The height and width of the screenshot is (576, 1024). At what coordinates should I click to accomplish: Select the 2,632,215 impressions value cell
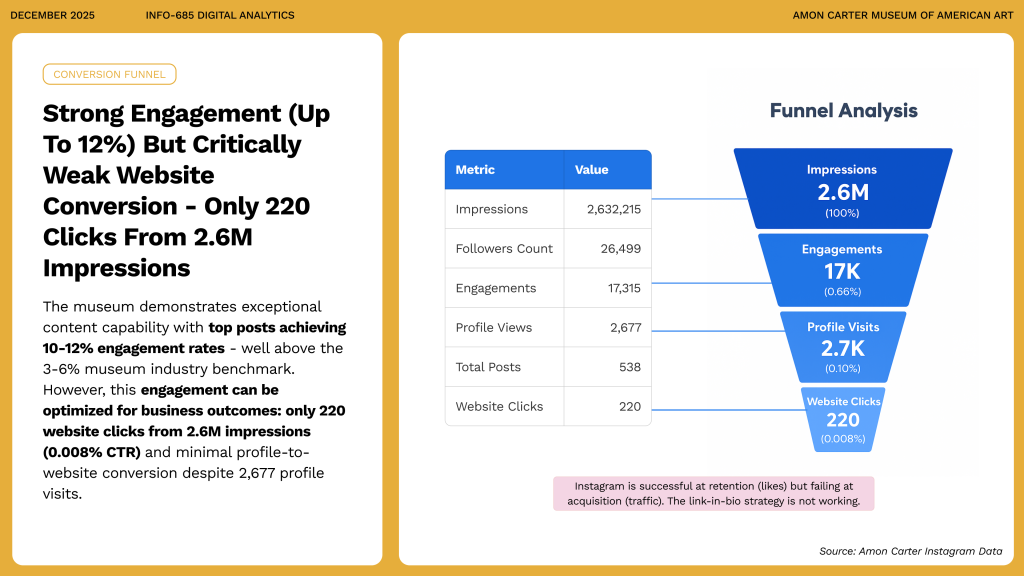pyautogui.click(x=614, y=210)
